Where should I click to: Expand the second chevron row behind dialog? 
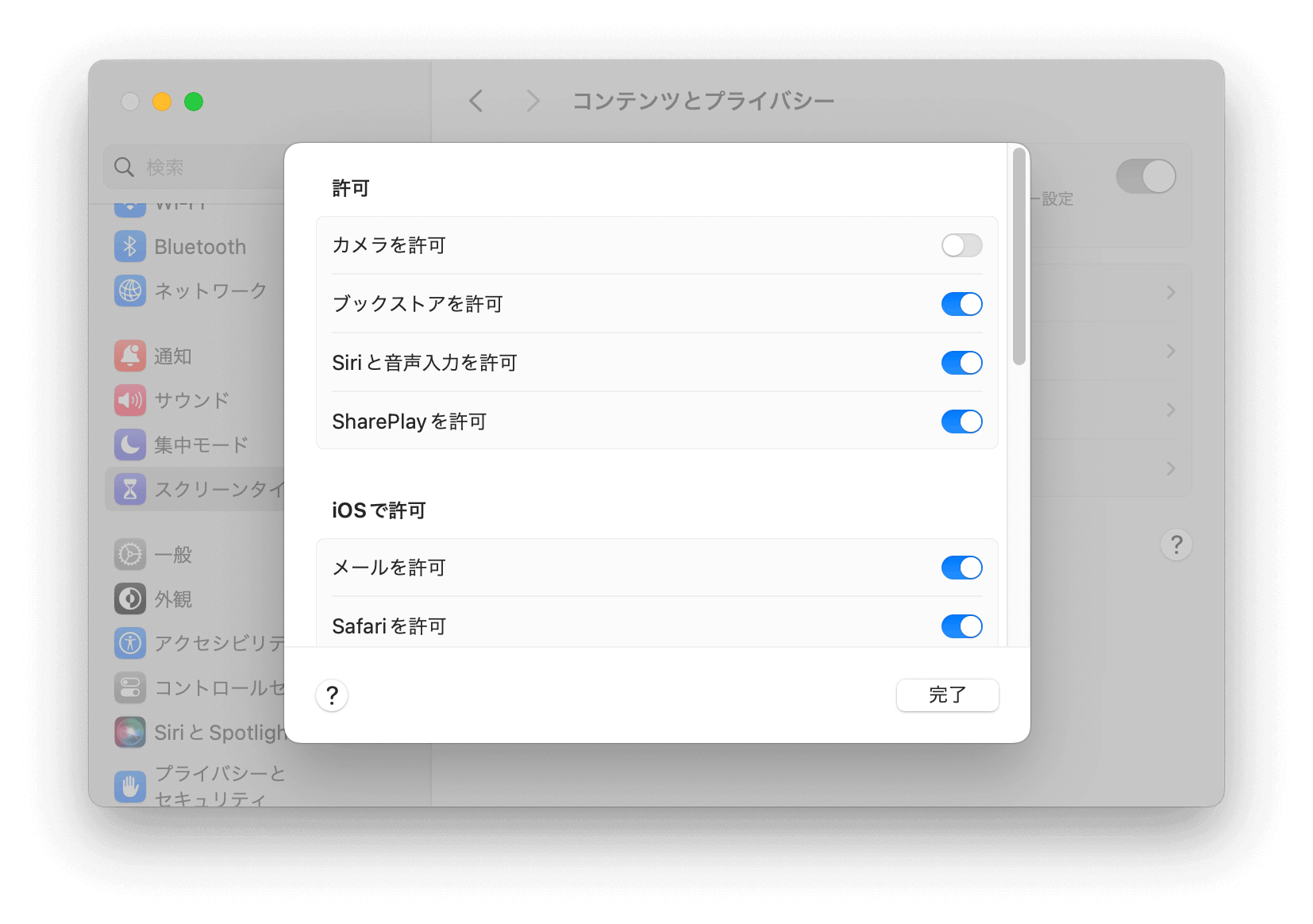point(1171,351)
